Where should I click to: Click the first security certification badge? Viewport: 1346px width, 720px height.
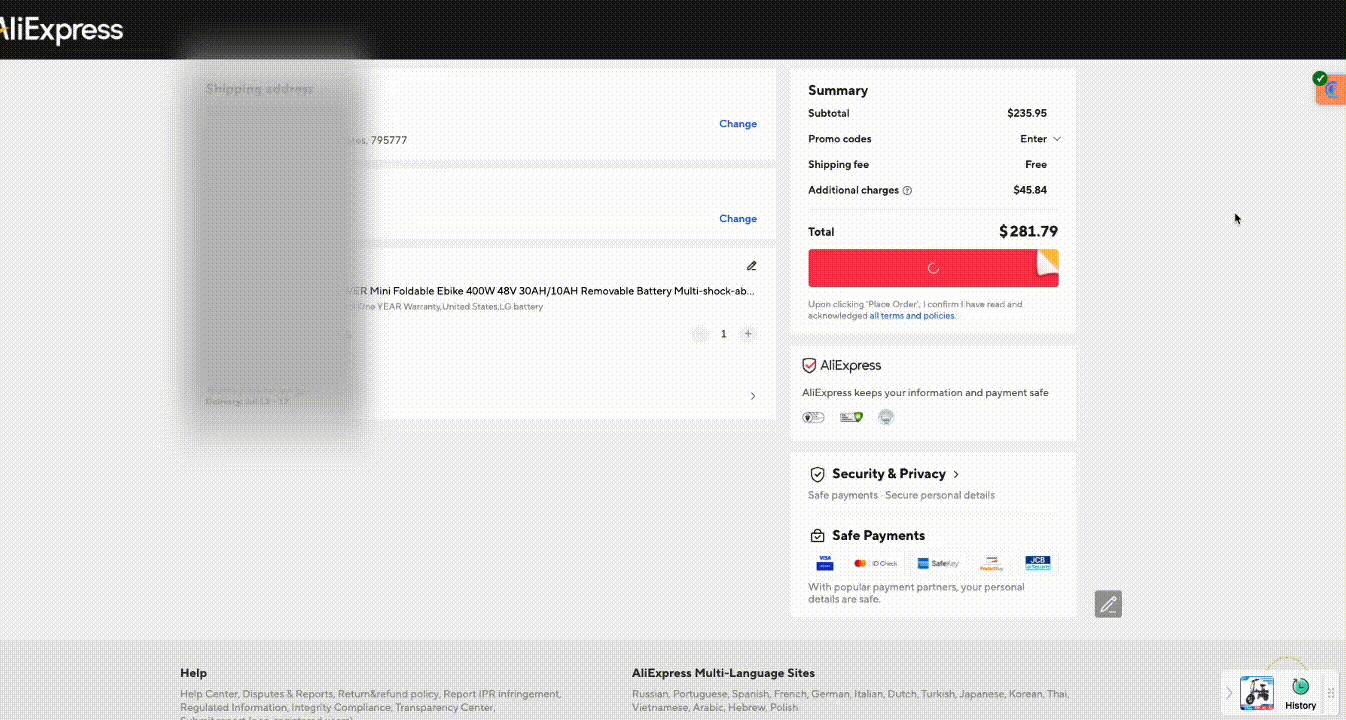(814, 417)
